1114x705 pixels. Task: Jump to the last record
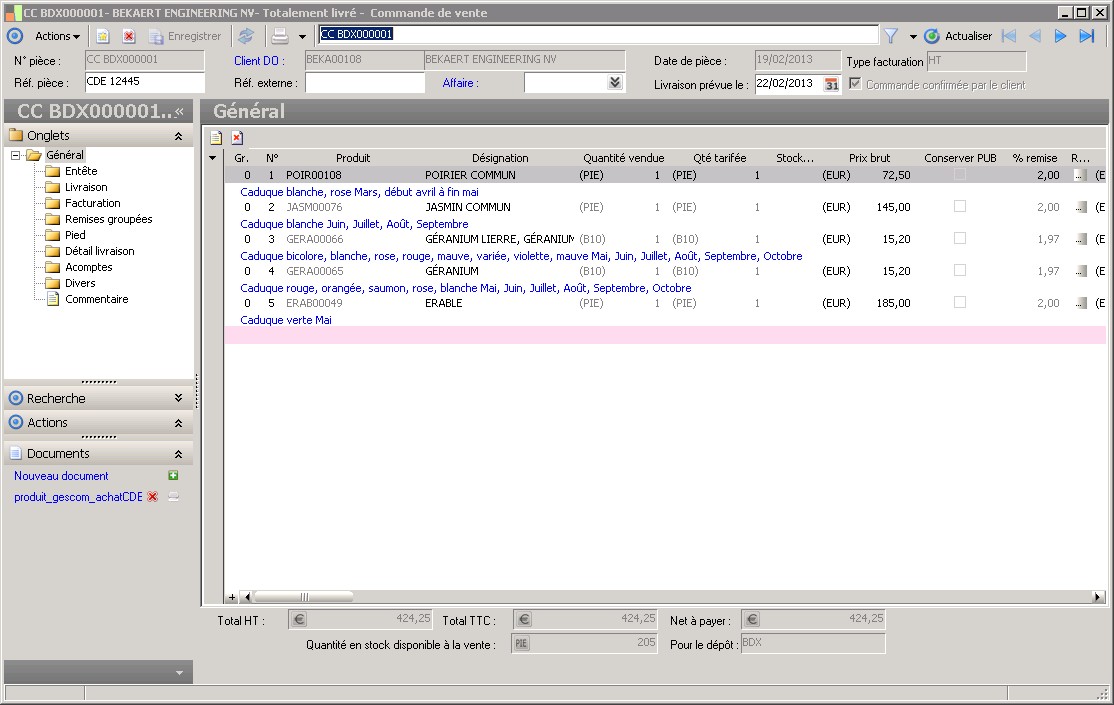(x=1087, y=36)
